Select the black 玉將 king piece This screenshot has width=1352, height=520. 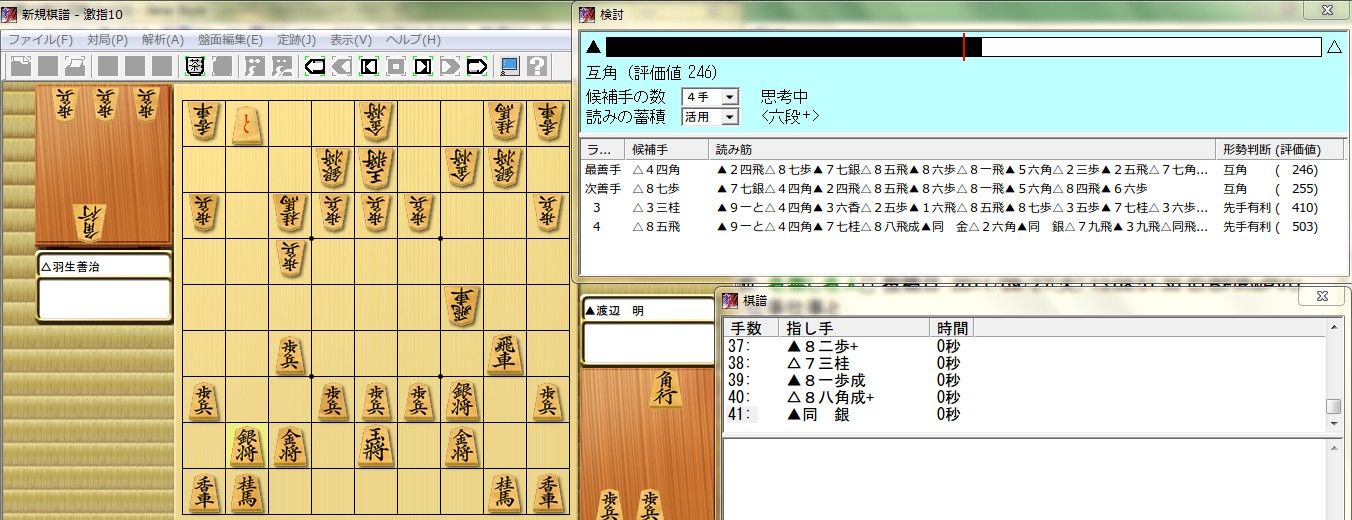point(376,445)
